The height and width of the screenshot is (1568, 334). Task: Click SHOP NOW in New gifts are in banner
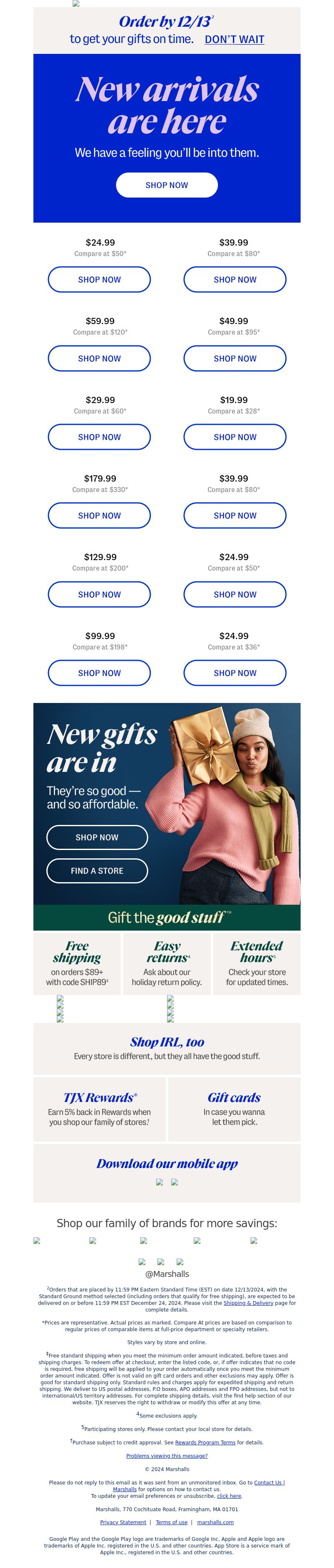97,837
